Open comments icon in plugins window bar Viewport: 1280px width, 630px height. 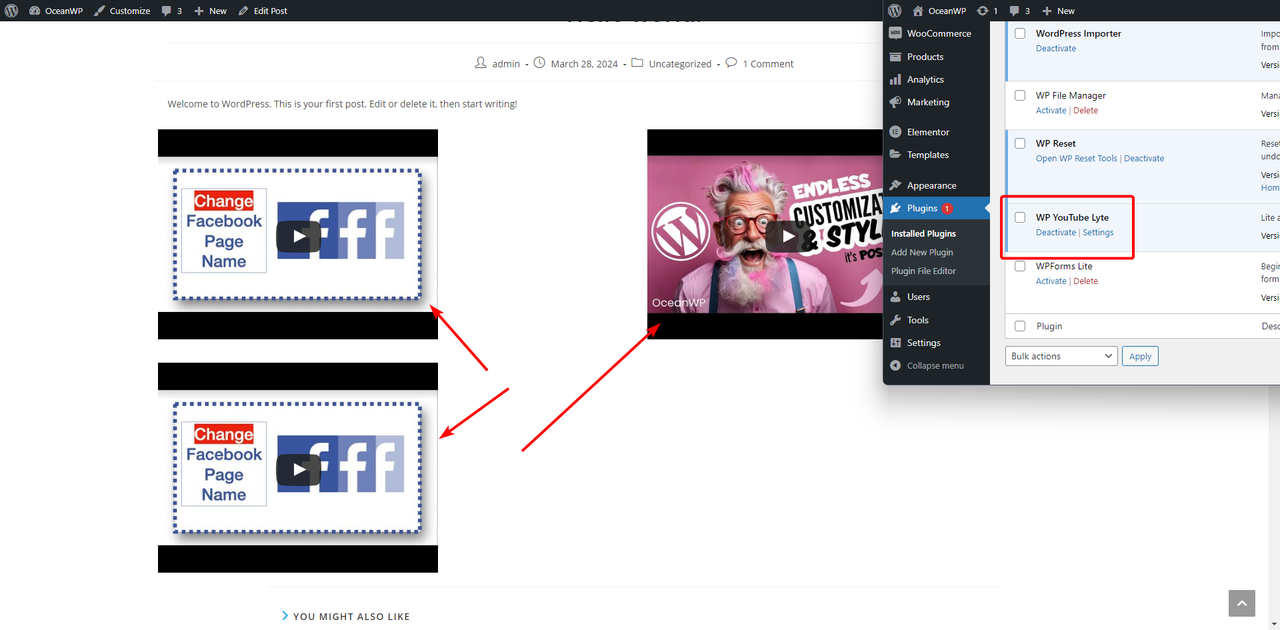[x=1020, y=11]
